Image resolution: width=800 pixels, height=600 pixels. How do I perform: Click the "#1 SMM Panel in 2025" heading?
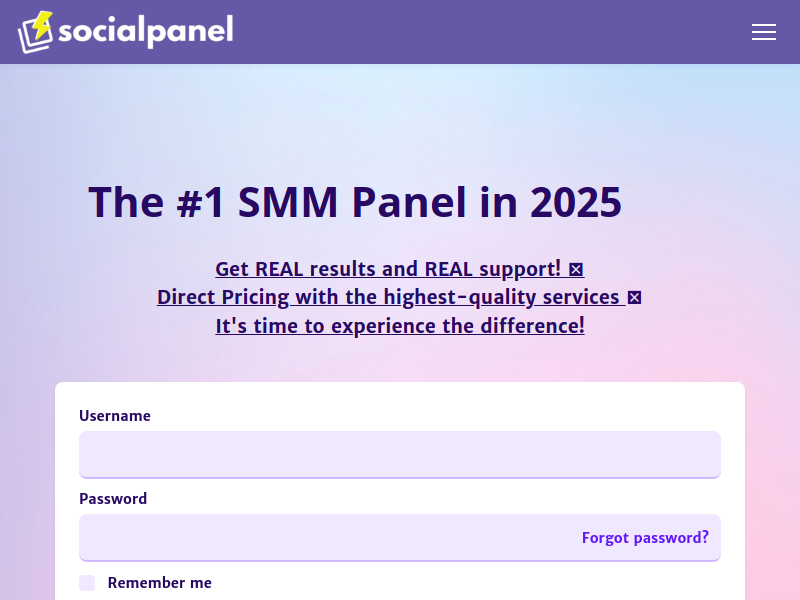(x=355, y=202)
